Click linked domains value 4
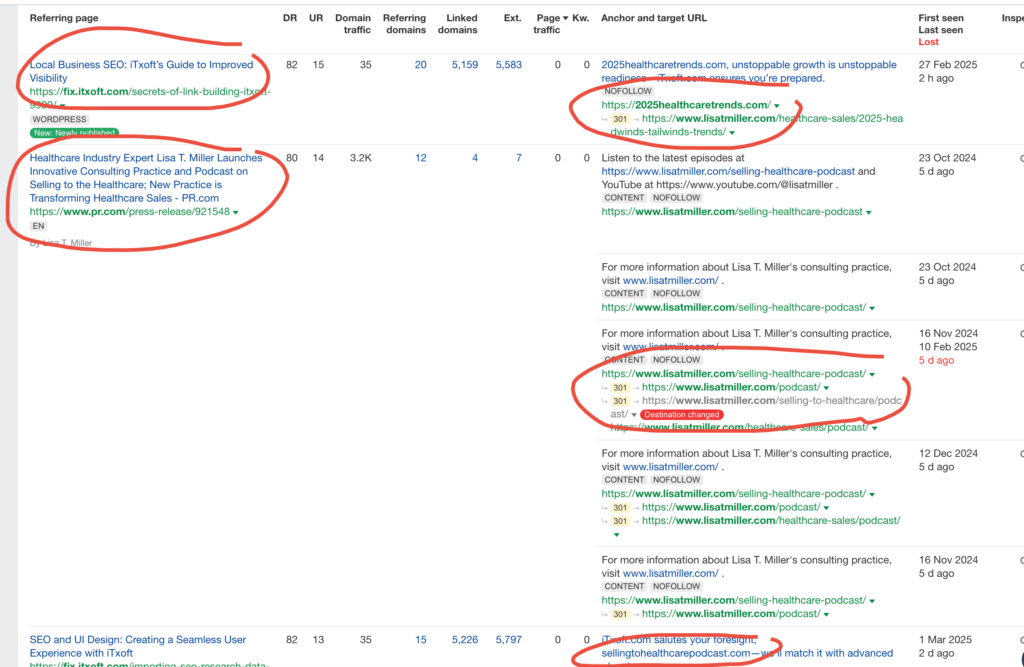Image resolution: width=1024 pixels, height=667 pixels. coord(475,158)
